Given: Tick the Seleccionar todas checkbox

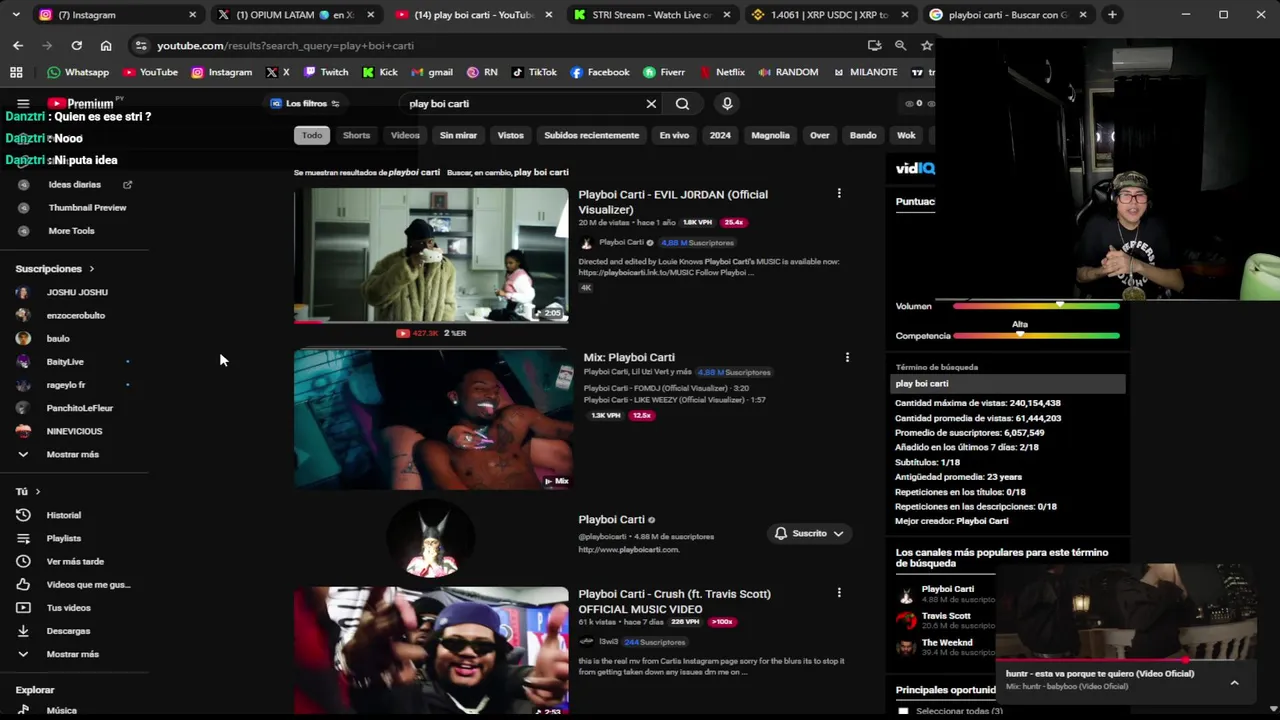Looking at the screenshot, I should tap(904, 711).
